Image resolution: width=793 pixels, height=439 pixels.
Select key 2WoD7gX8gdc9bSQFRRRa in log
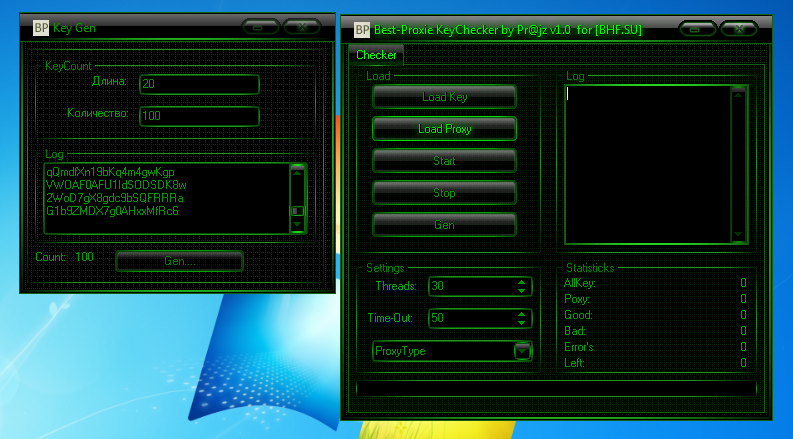click(115, 198)
